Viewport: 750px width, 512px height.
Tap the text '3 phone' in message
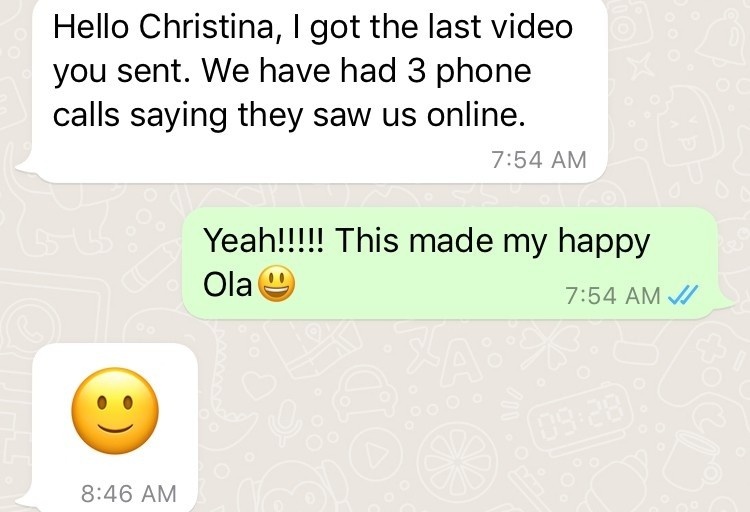tap(469, 71)
